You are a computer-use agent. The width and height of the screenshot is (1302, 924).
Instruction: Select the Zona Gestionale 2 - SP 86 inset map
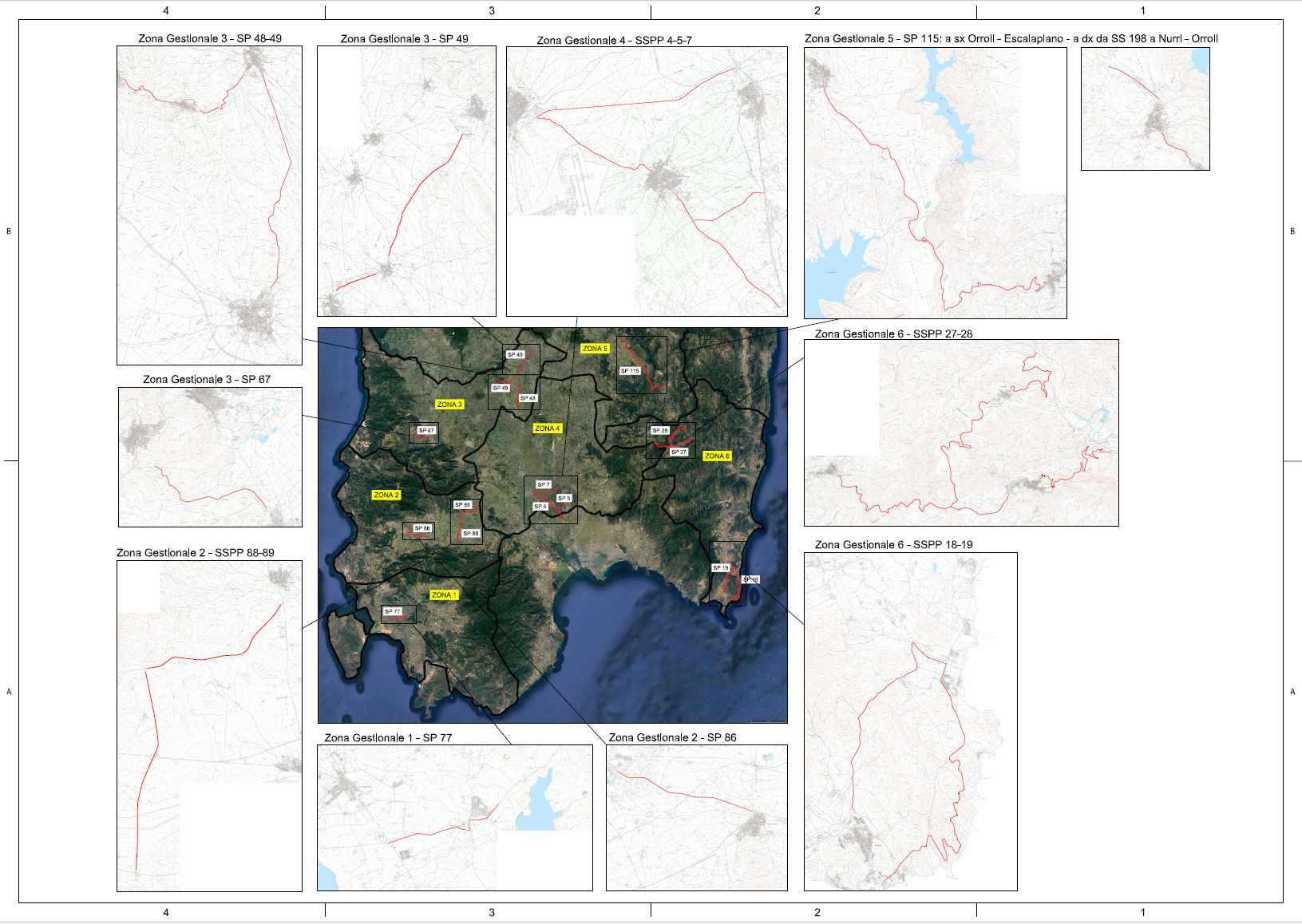(696, 818)
